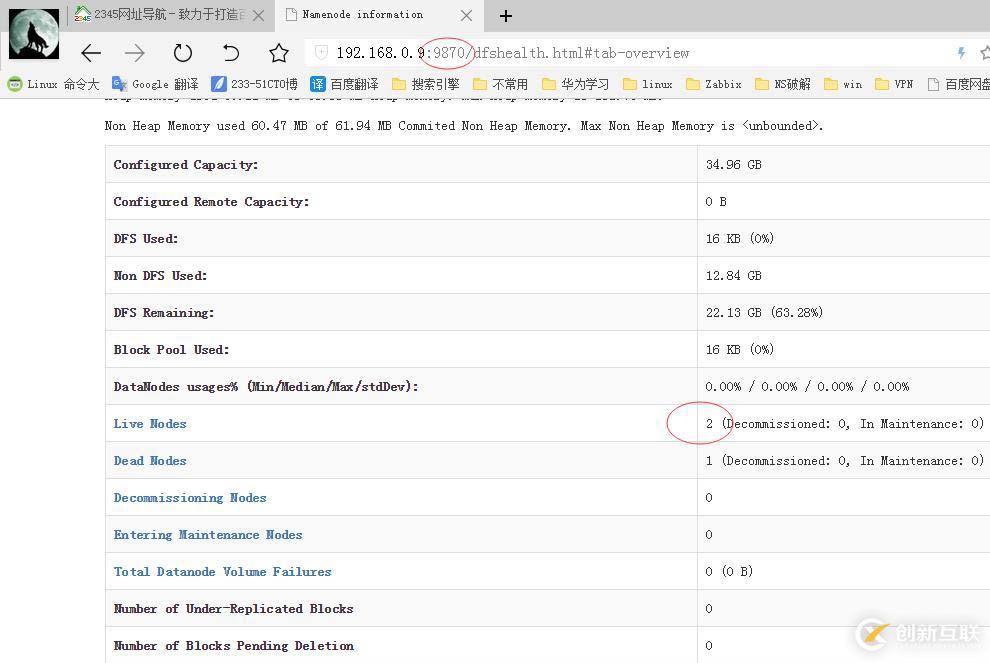Screen dimensions: 990x663
Task: Open a new tab with plus button
Action: coord(506,16)
